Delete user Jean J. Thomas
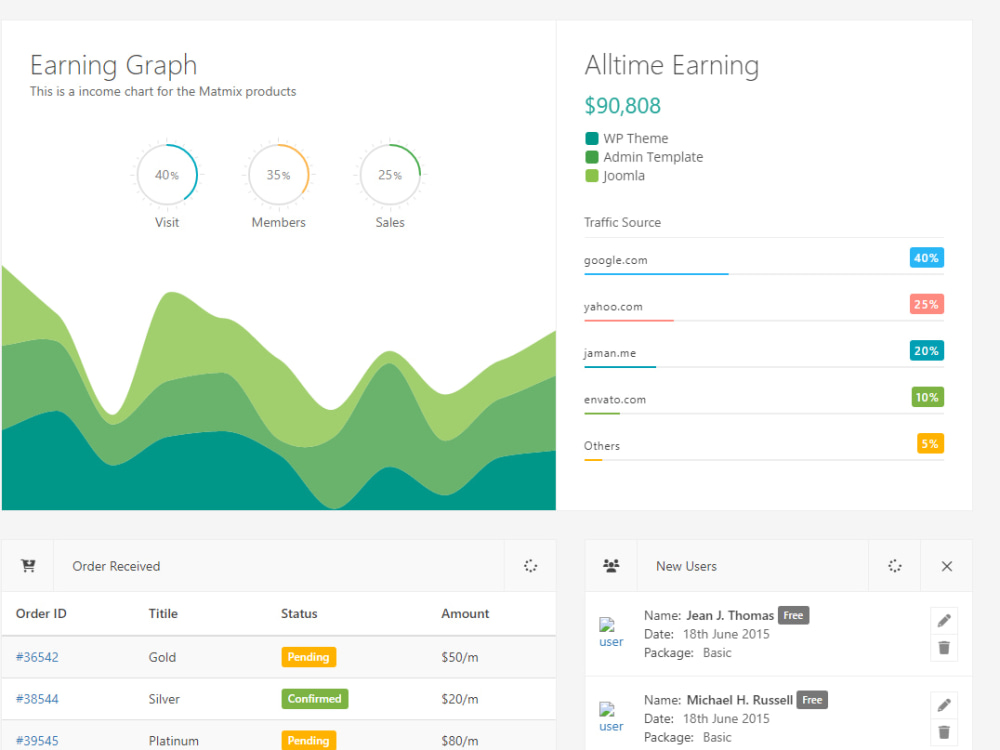This screenshot has height=750, width=1000. point(944,647)
